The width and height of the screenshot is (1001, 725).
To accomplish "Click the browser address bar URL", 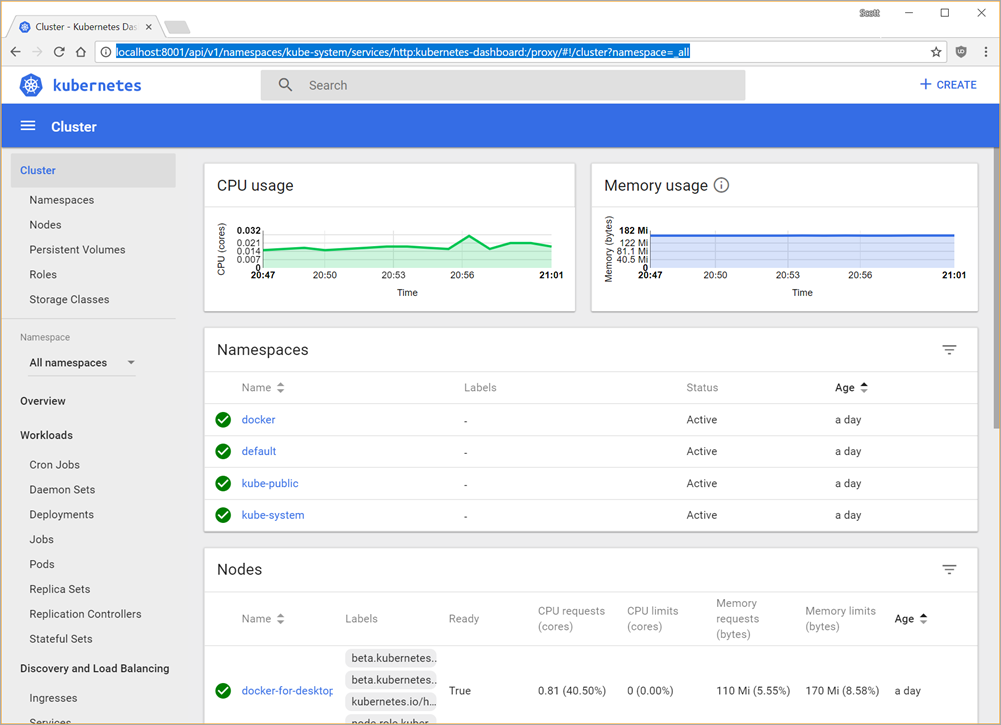I will [x=402, y=52].
